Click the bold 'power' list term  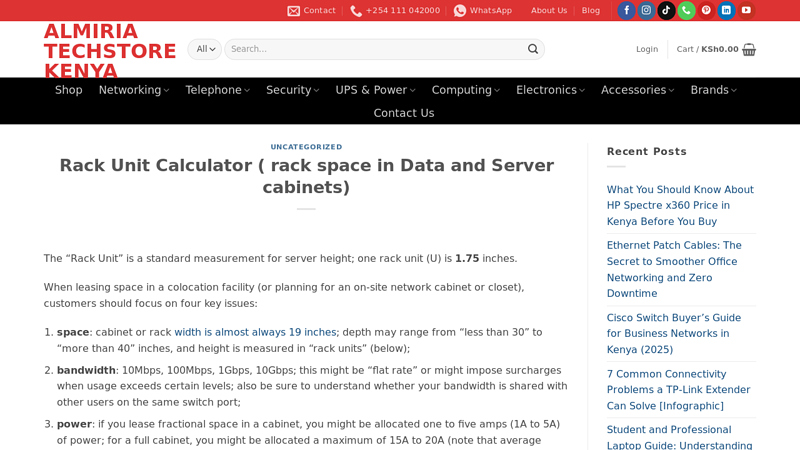pyautogui.click(x=74, y=424)
